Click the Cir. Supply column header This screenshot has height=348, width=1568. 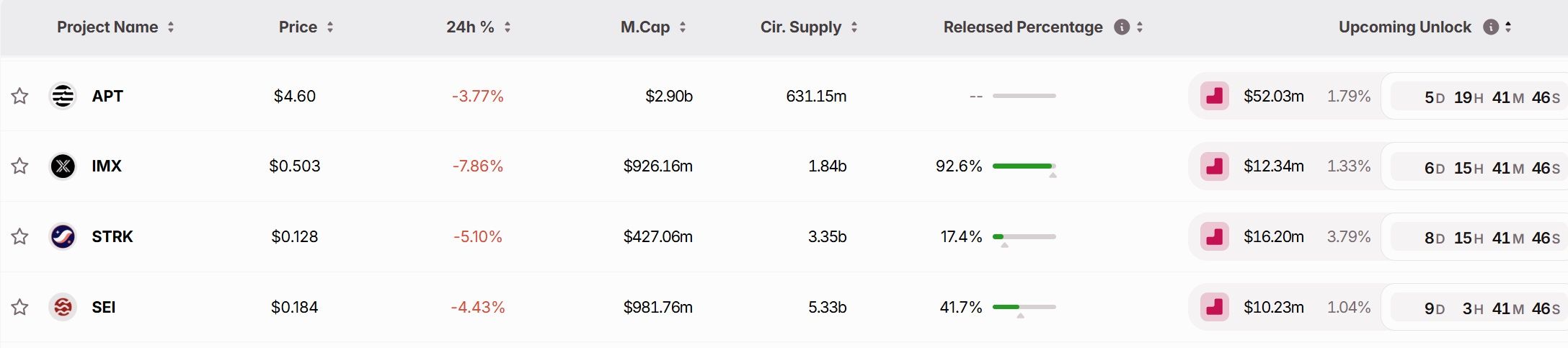click(801, 27)
